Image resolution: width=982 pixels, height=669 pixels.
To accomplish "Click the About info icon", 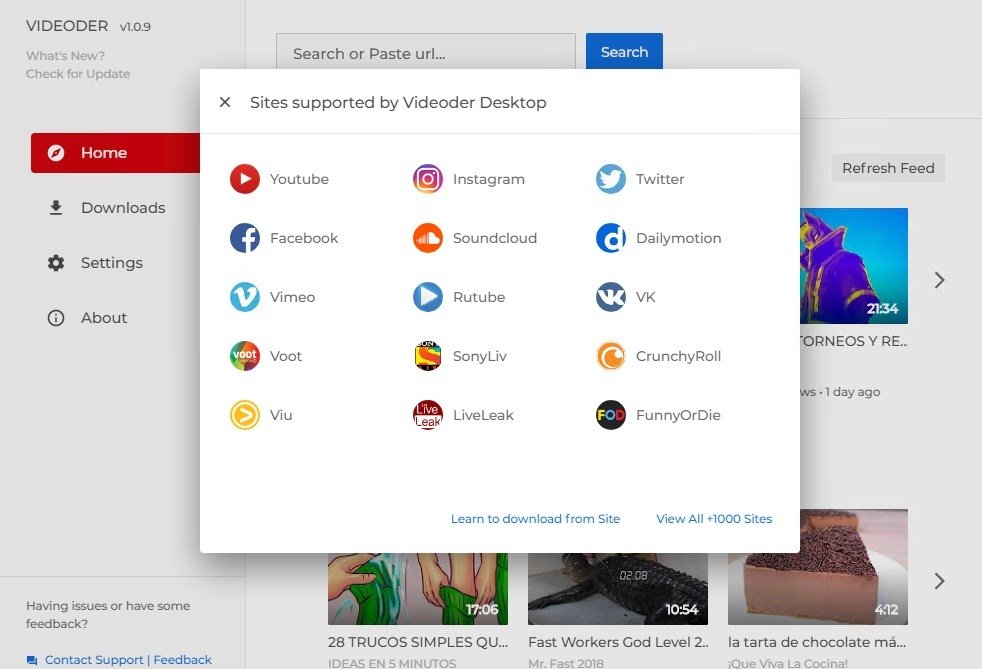I will (56, 318).
